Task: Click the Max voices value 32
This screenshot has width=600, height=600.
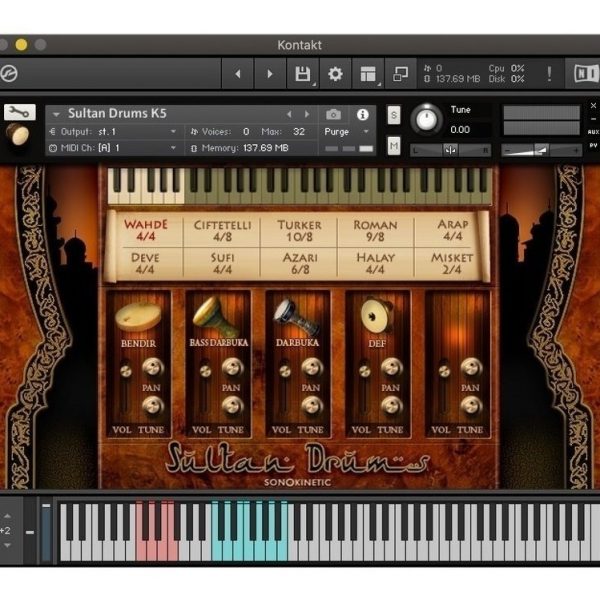Action: coord(299,132)
